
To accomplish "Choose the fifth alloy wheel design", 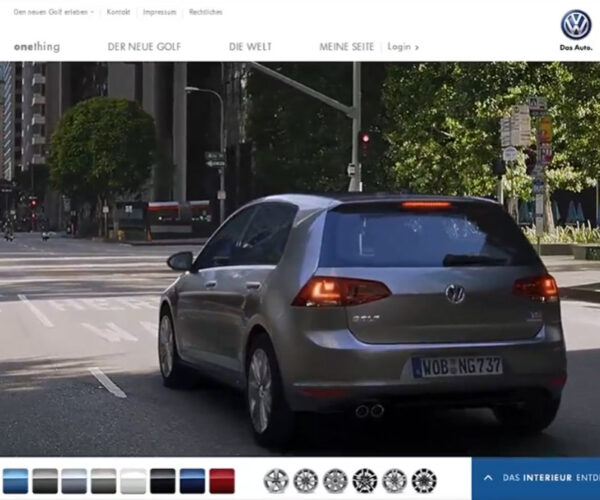I will pyautogui.click(x=395, y=481).
